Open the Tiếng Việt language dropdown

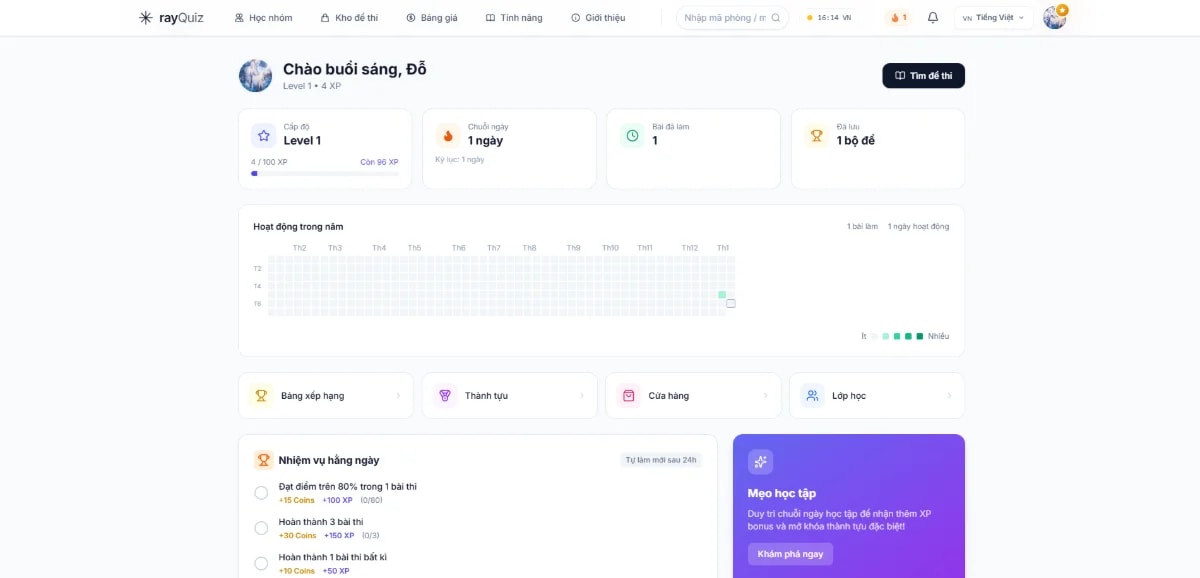click(x=993, y=17)
